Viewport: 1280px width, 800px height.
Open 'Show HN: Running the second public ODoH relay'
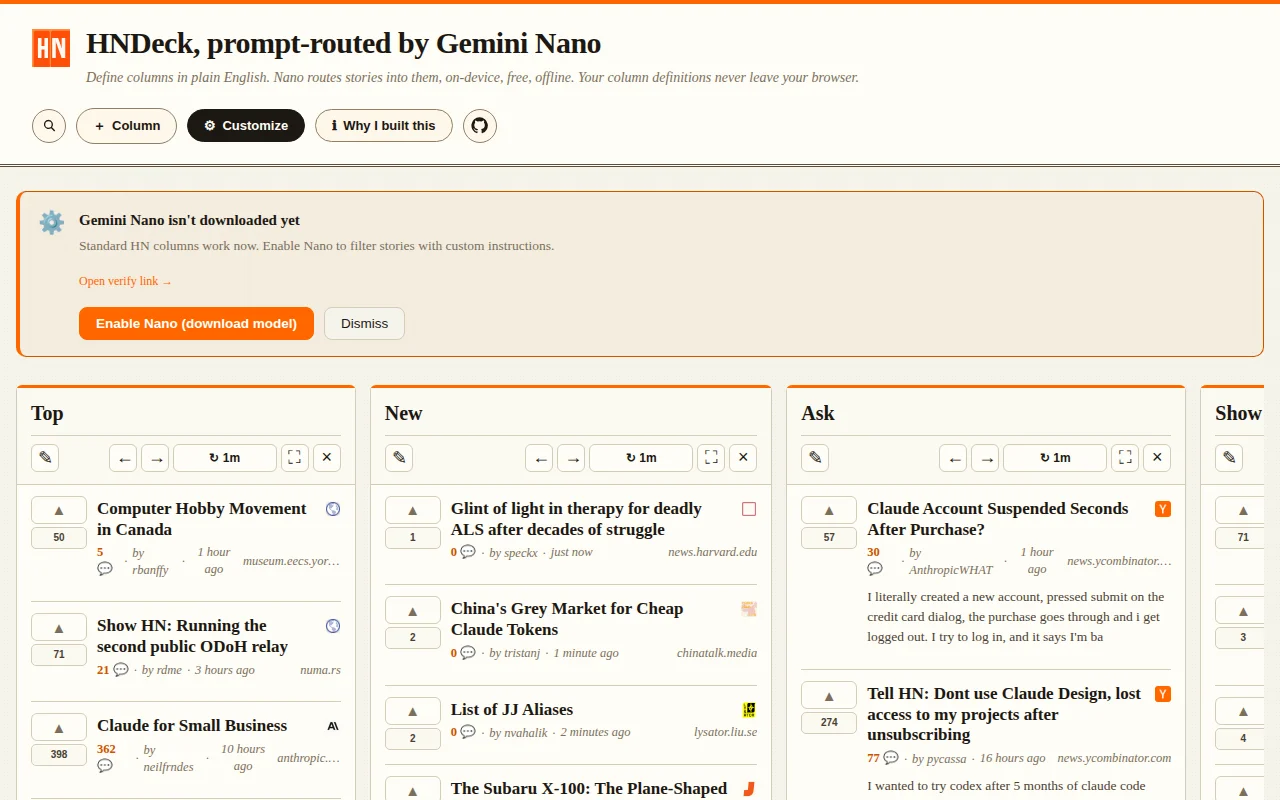pos(192,636)
